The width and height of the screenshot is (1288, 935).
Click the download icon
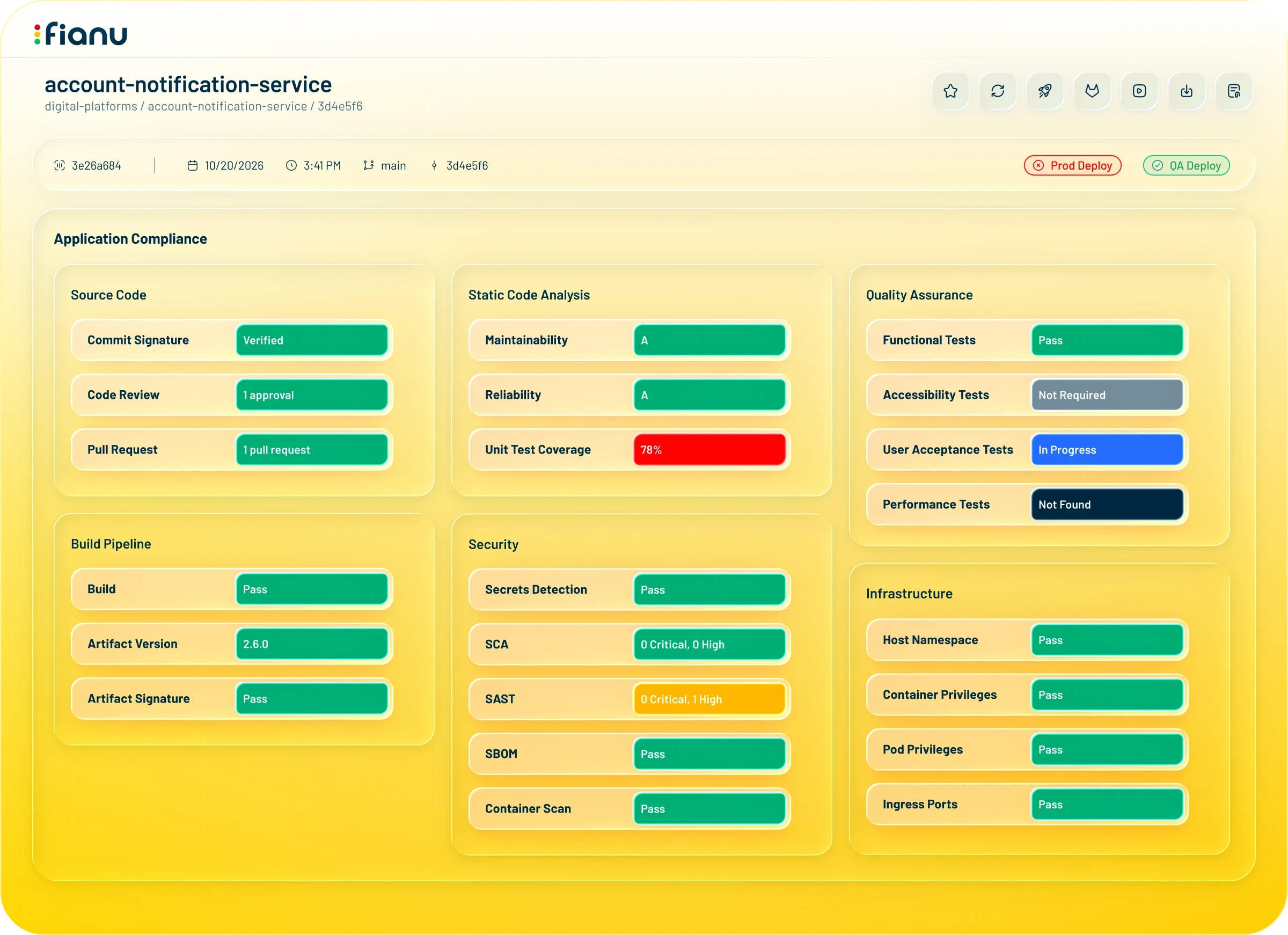click(1187, 91)
